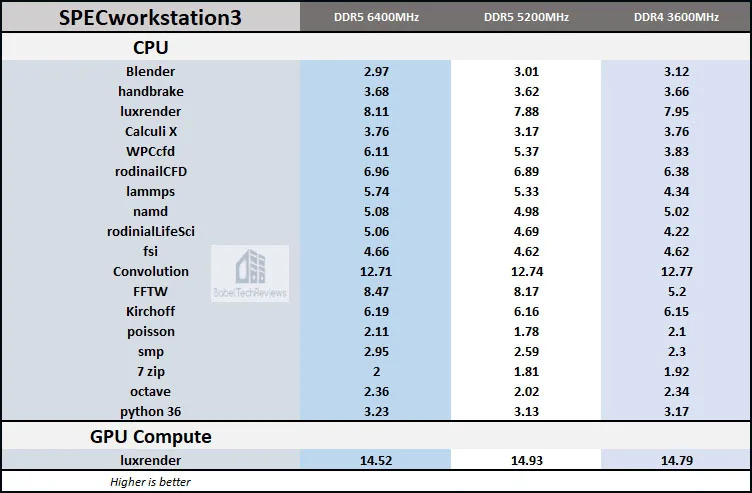
Task: Click Blender DDR5 6400MHz value 2.97
Action: point(376,71)
